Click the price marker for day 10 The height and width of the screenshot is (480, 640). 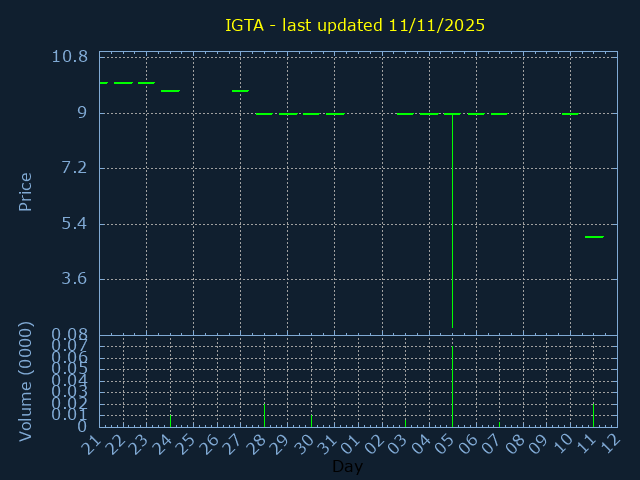click(x=570, y=114)
